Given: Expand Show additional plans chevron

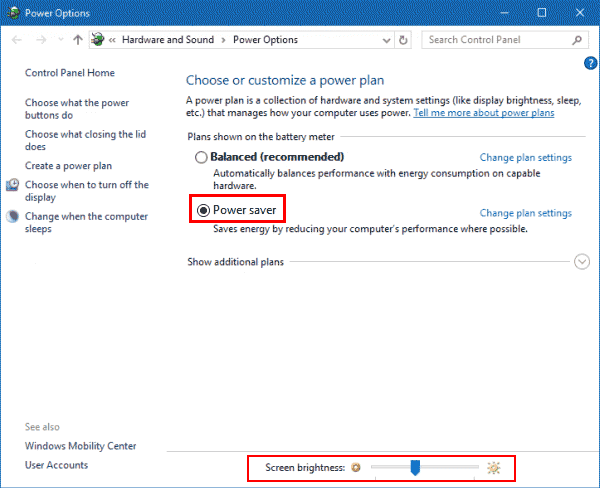Looking at the screenshot, I should [582, 262].
